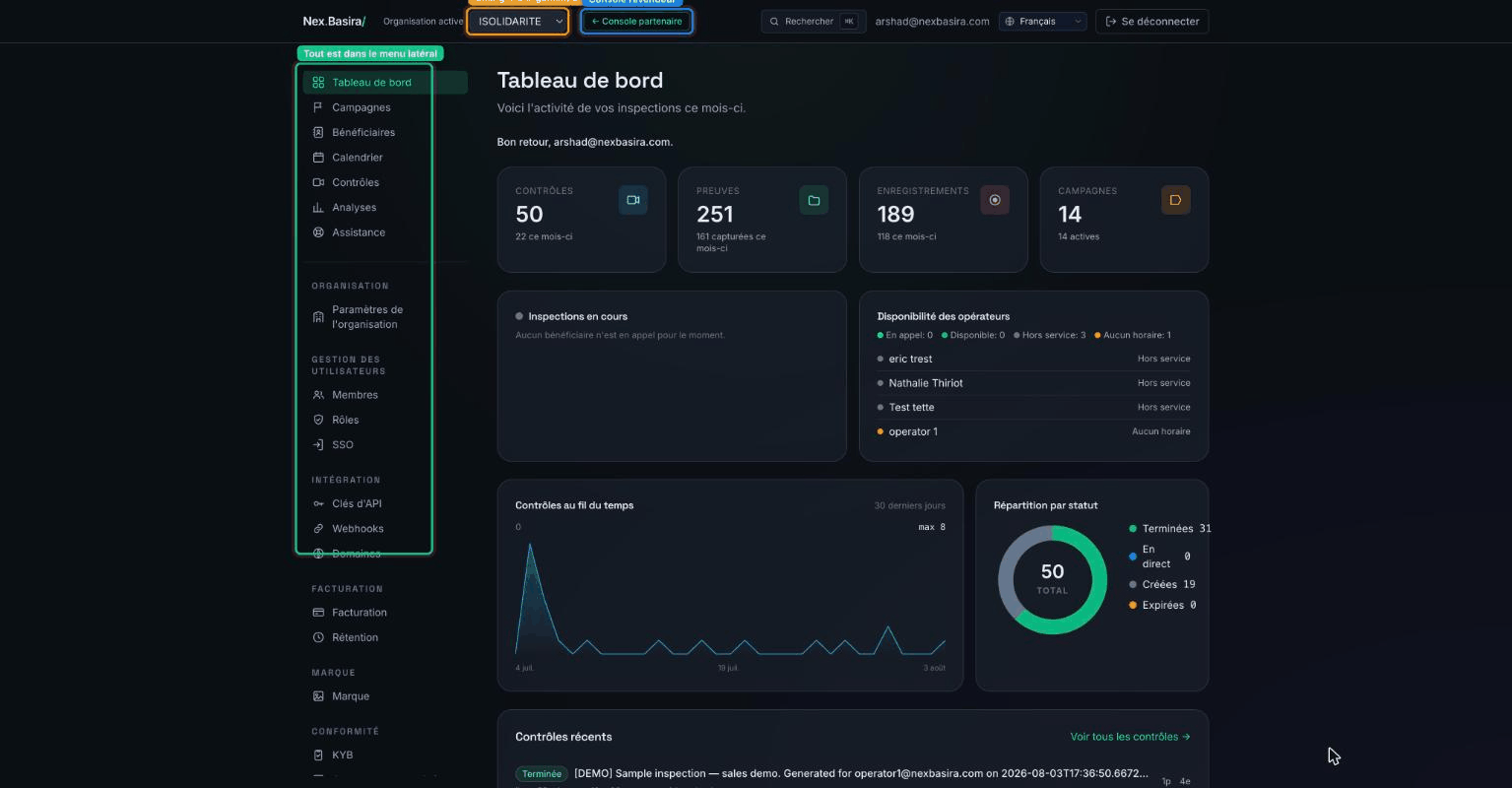Click operator row Nathalie Thiriot
The height and width of the screenshot is (788, 1512).
[x=1033, y=383]
